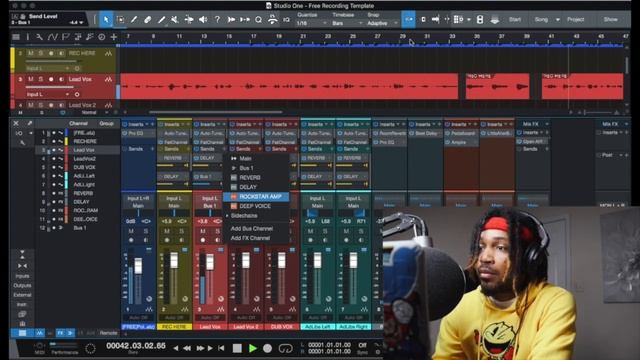
Task: Adjust the REC HERE mixer channel fader
Action: [174, 260]
